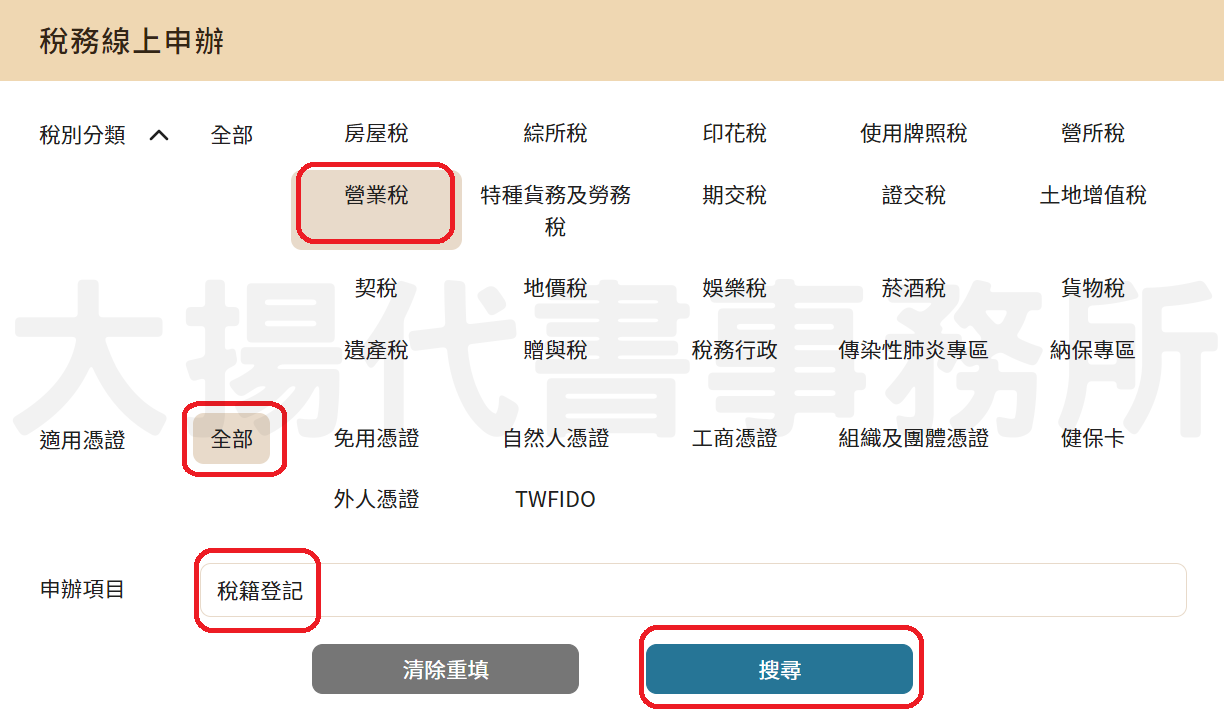Select 特種貨務及勞務稅 category

(555, 210)
